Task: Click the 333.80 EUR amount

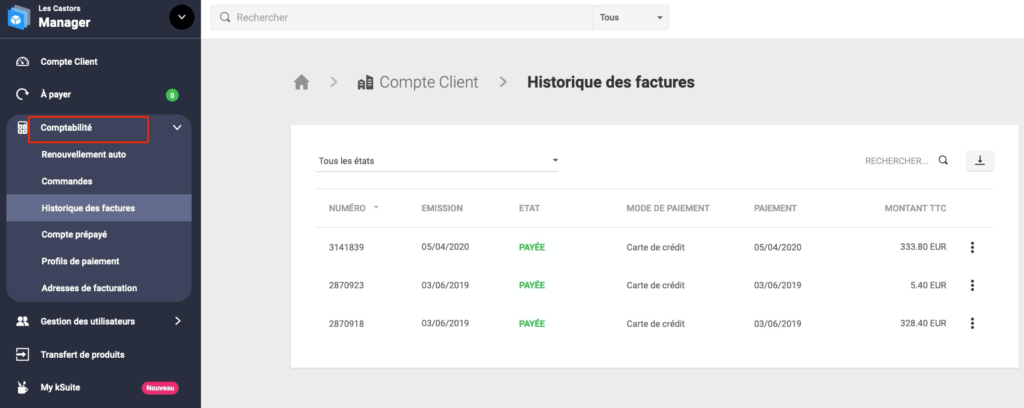Action: 923,247
